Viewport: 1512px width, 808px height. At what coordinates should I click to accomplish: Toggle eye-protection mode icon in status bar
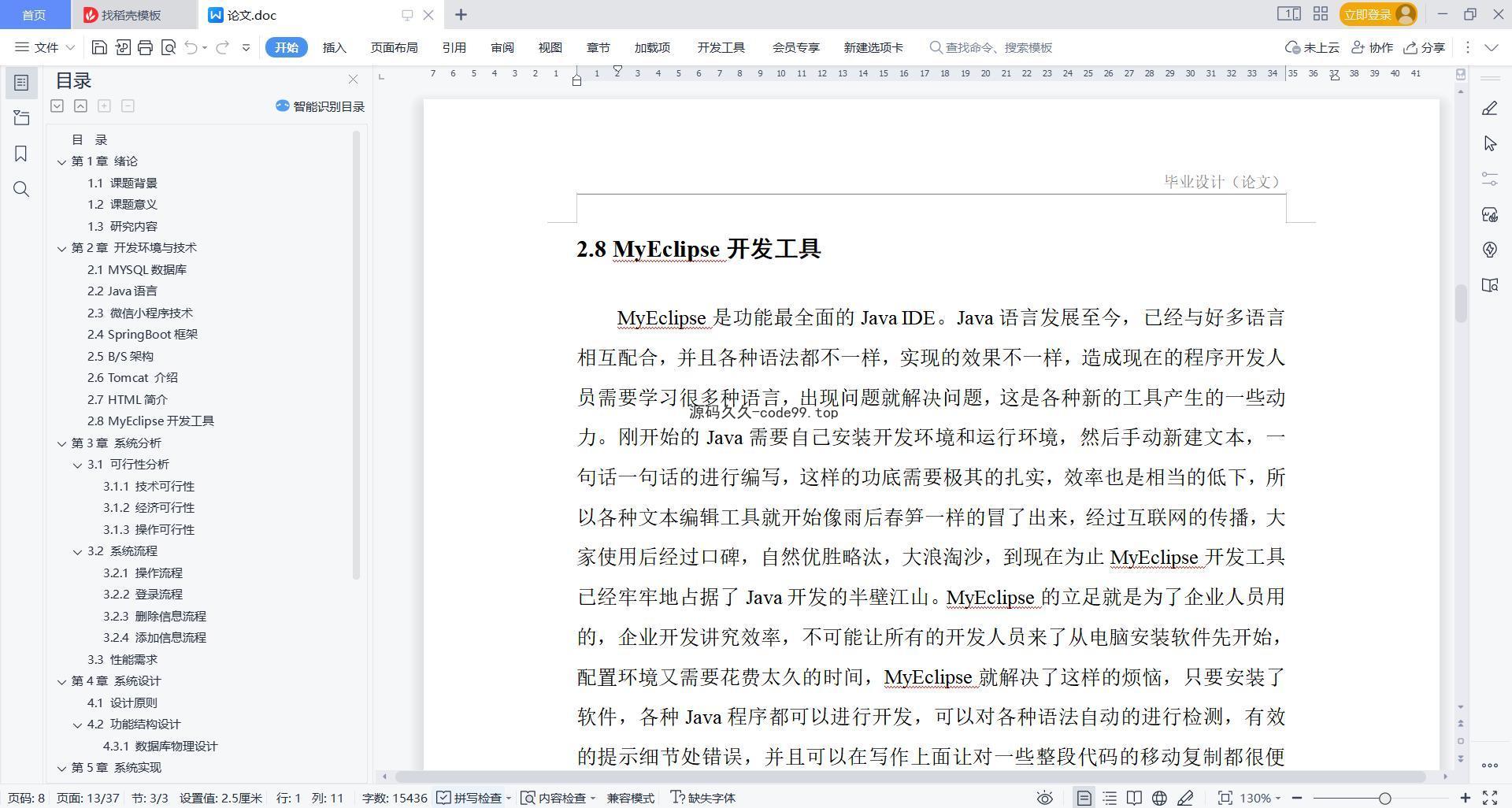pyautogui.click(x=1044, y=798)
